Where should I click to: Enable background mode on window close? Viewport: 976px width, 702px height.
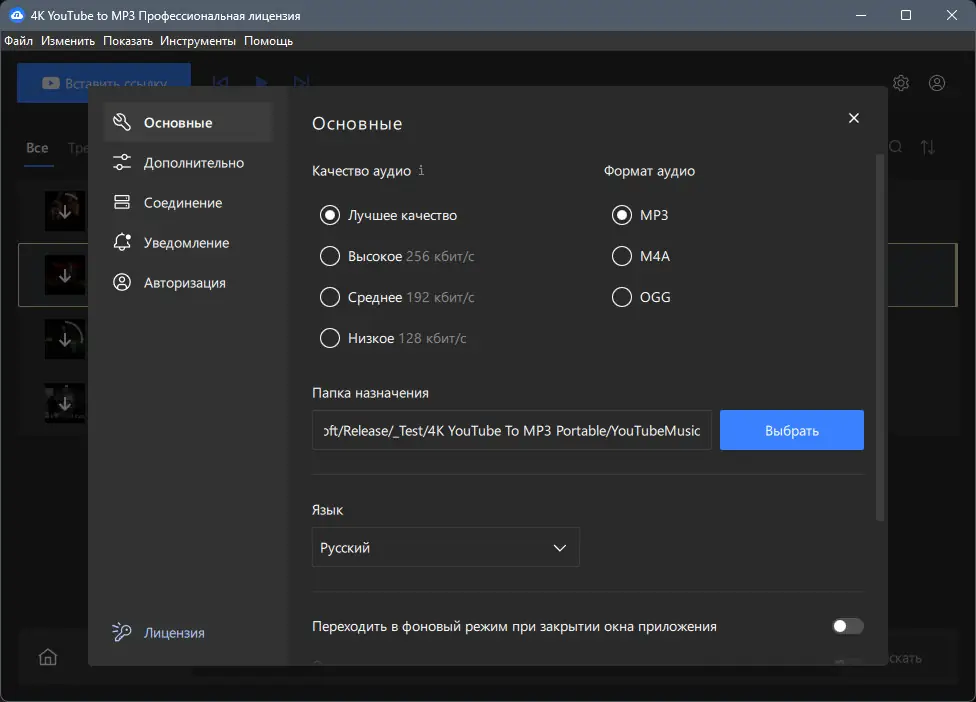point(846,626)
